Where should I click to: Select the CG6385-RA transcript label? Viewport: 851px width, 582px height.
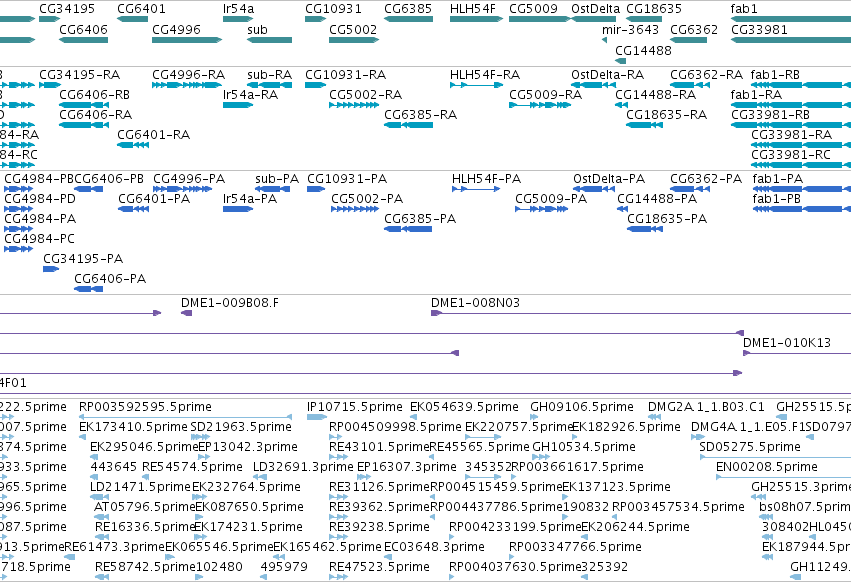click(421, 115)
